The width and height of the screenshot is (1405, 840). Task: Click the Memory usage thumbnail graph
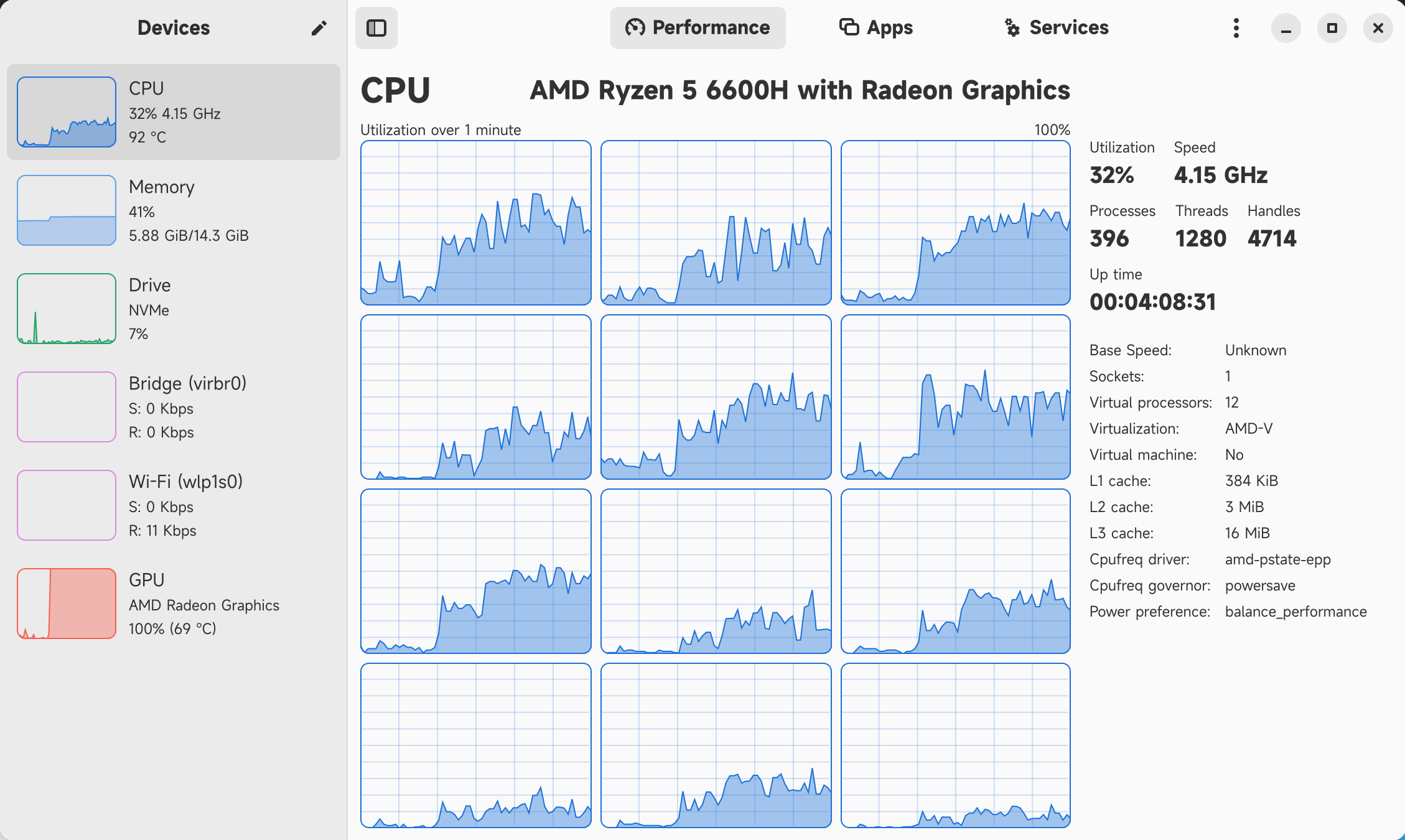tap(67, 210)
